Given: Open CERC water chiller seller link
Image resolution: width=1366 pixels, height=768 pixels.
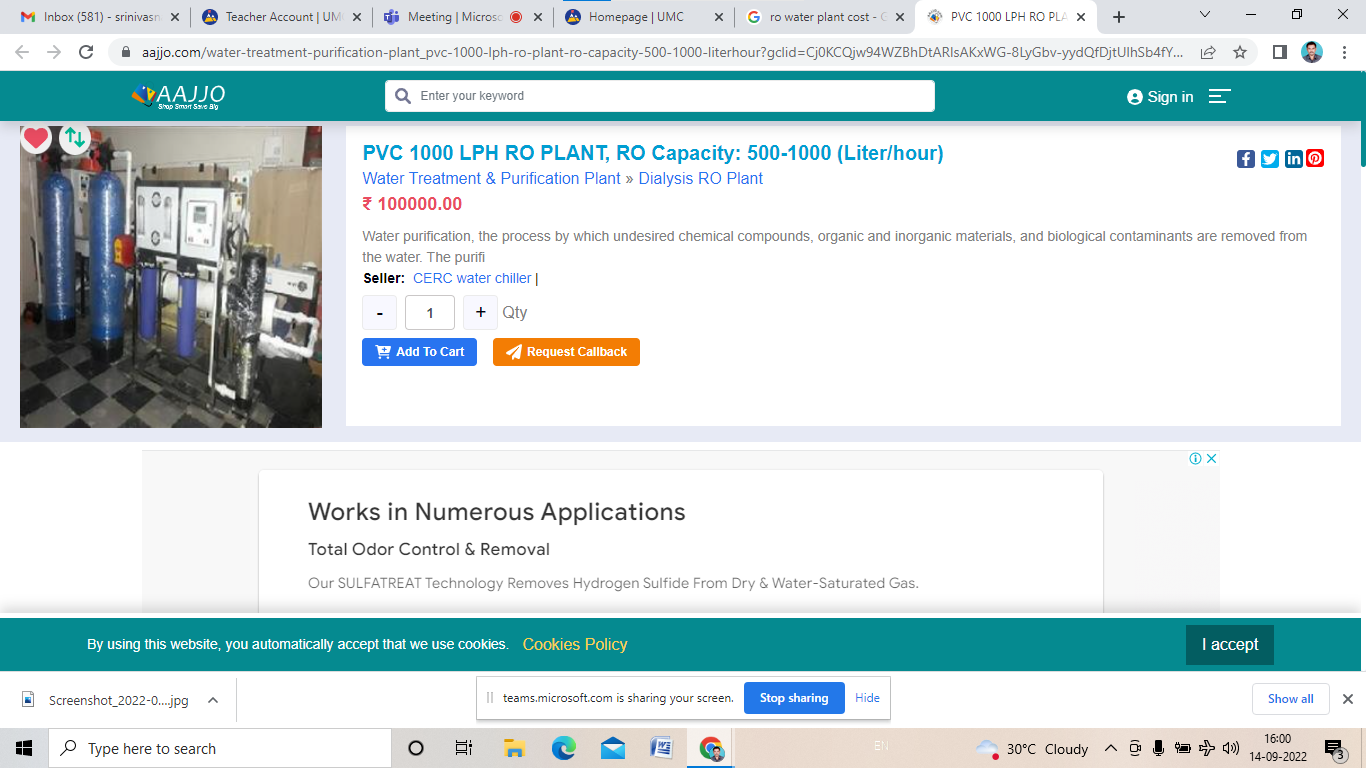Looking at the screenshot, I should (x=472, y=278).
